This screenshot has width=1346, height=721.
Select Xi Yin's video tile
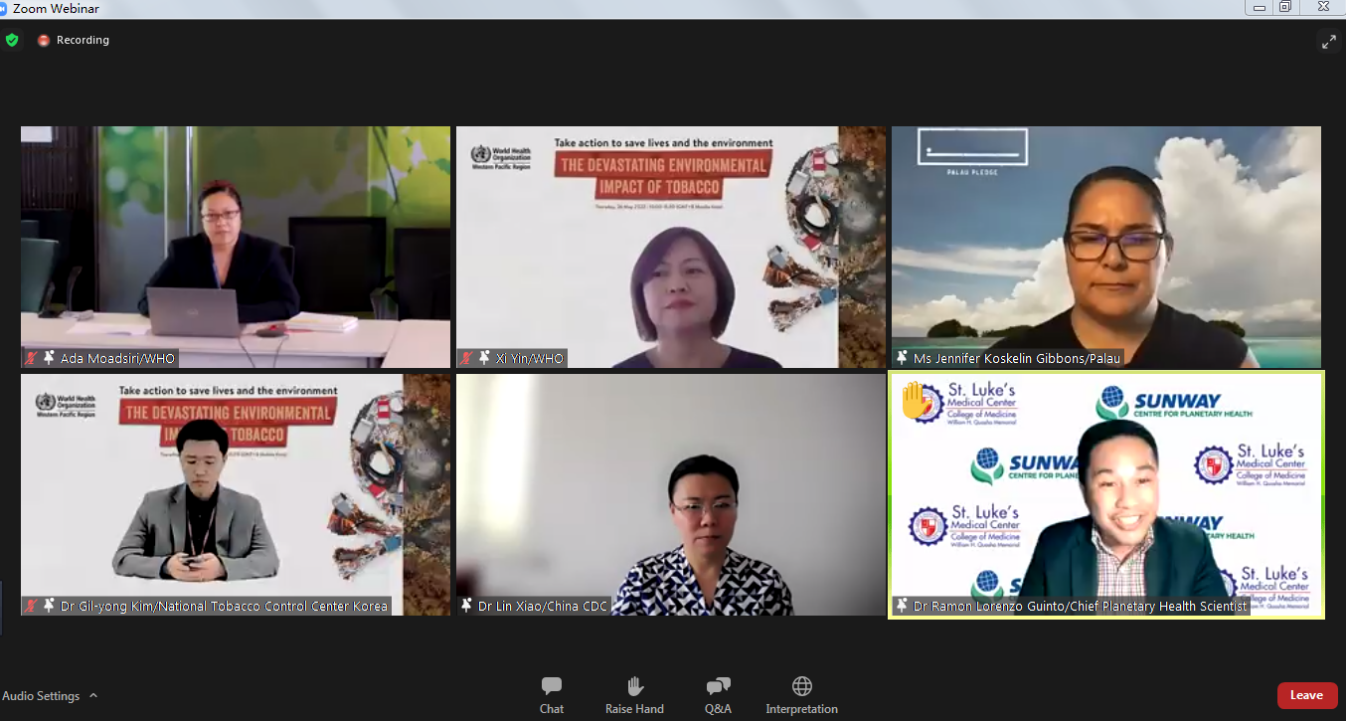(x=670, y=246)
